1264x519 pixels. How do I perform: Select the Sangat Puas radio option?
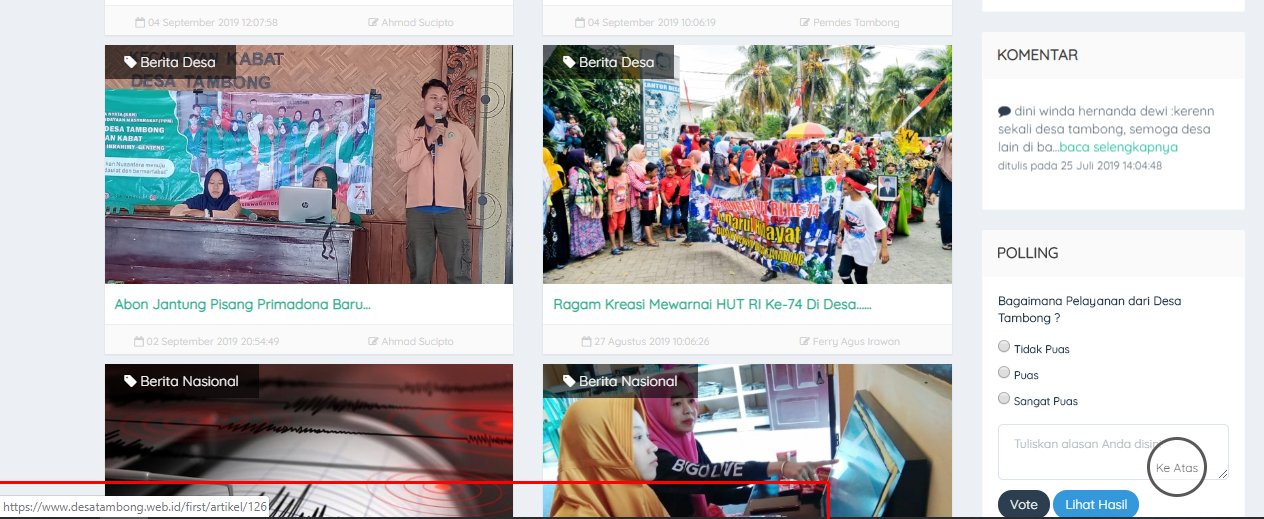coord(1004,399)
